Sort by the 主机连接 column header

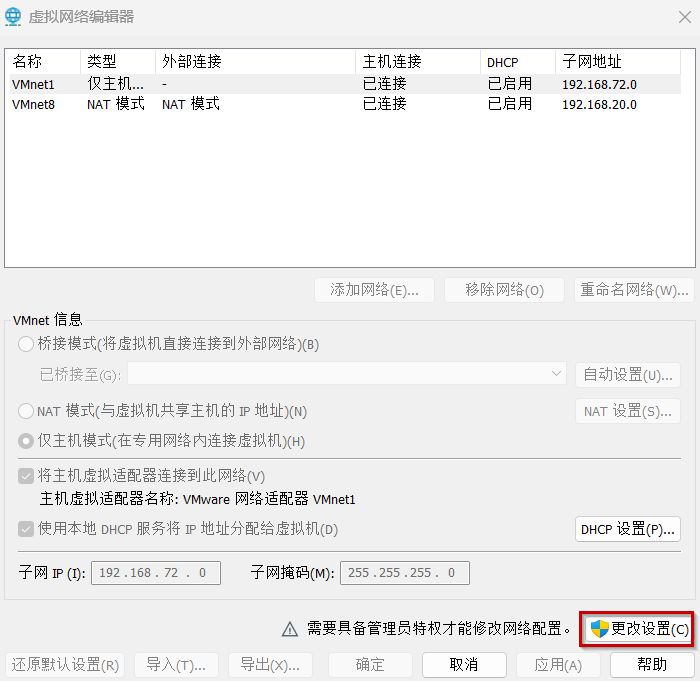point(418,62)
